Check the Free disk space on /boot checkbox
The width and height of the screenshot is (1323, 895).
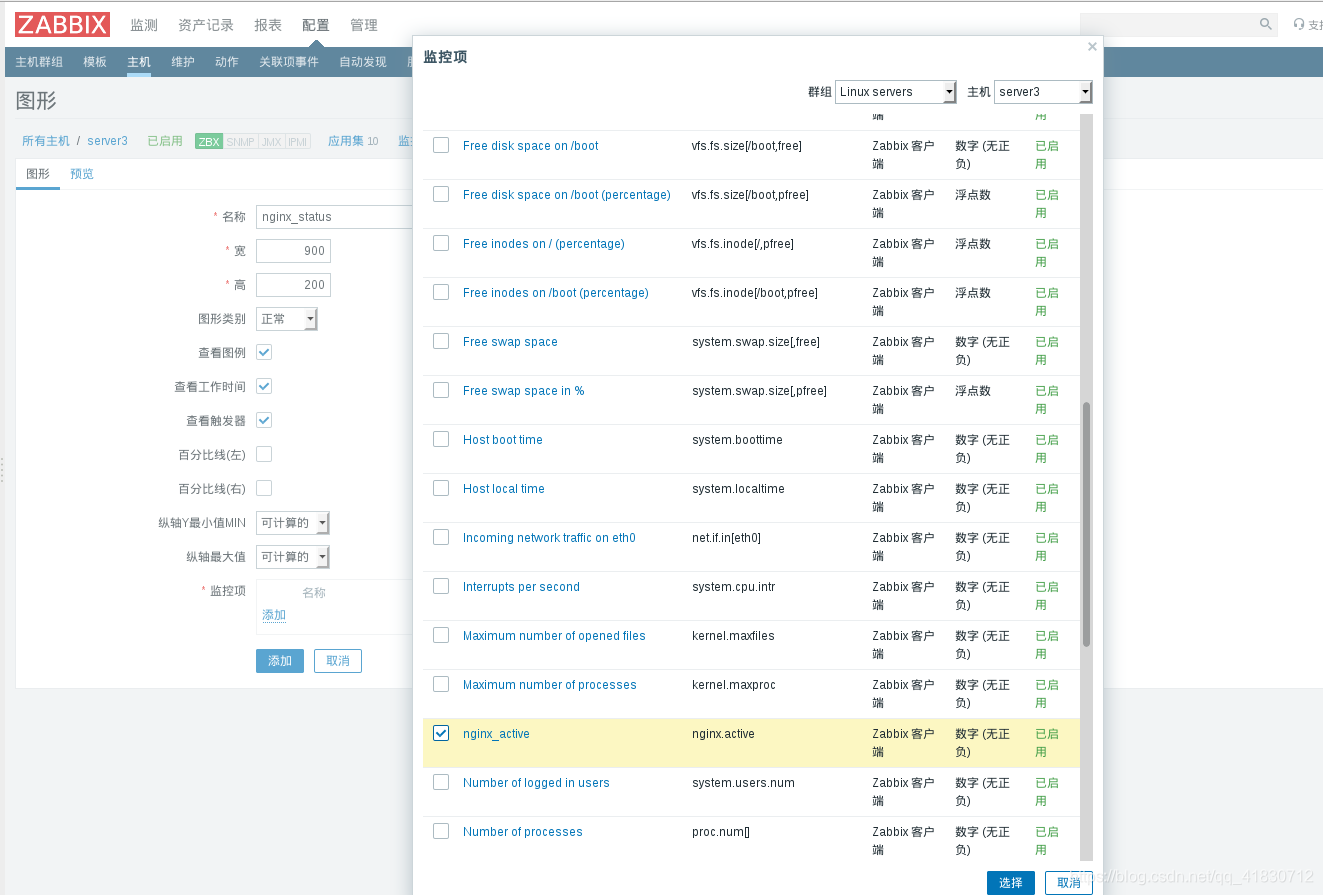[x=441, y=145]
